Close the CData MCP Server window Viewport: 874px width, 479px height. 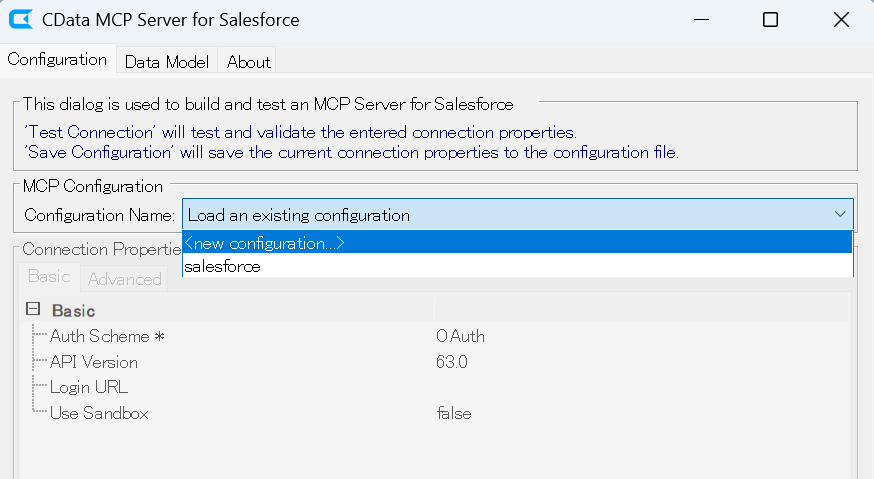841,20
